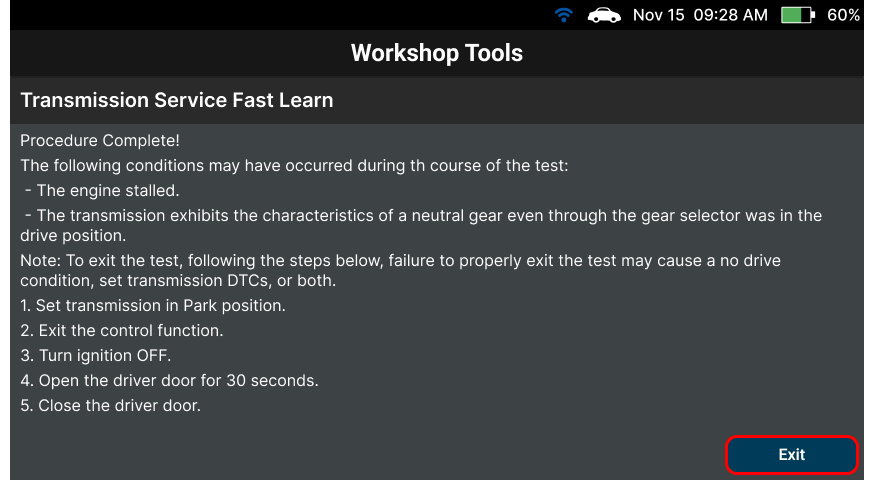The width and height of the screenshot is (874, 480).
Task: Tap the Transmission Service Fast Learn heading
Action: pyautogui.click(x=177, y=100)
